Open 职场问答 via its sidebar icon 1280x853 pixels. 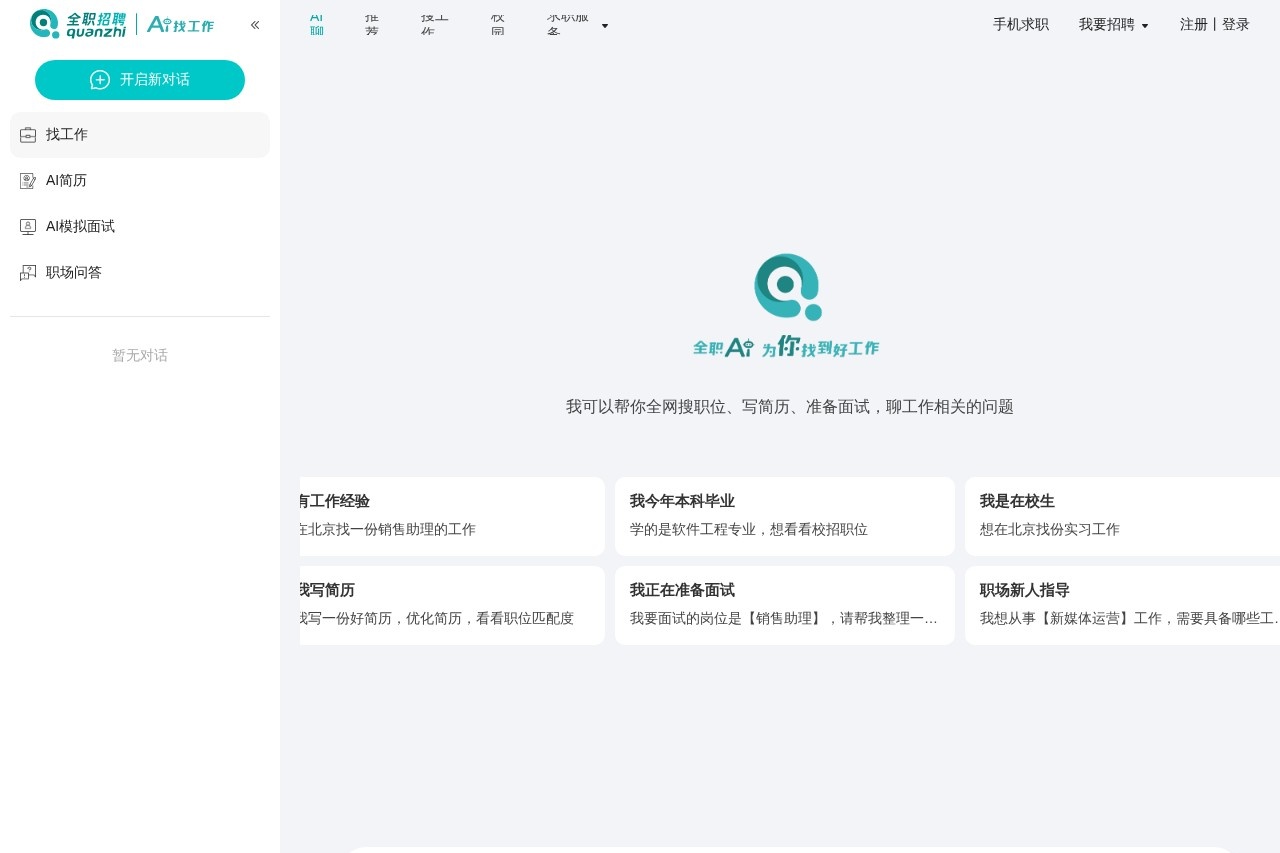(x=28, y=272)
